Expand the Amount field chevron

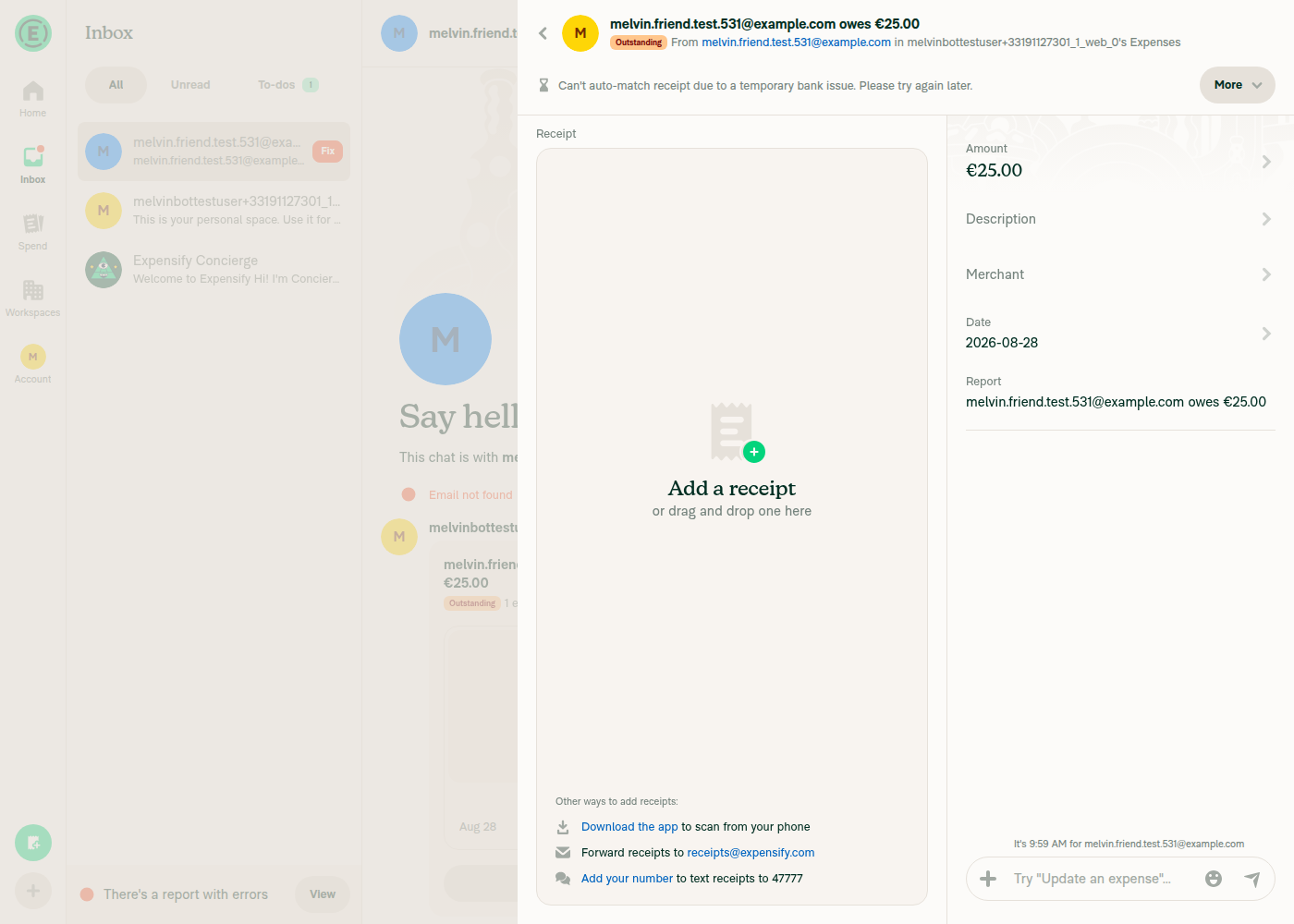pos(1266,162)
